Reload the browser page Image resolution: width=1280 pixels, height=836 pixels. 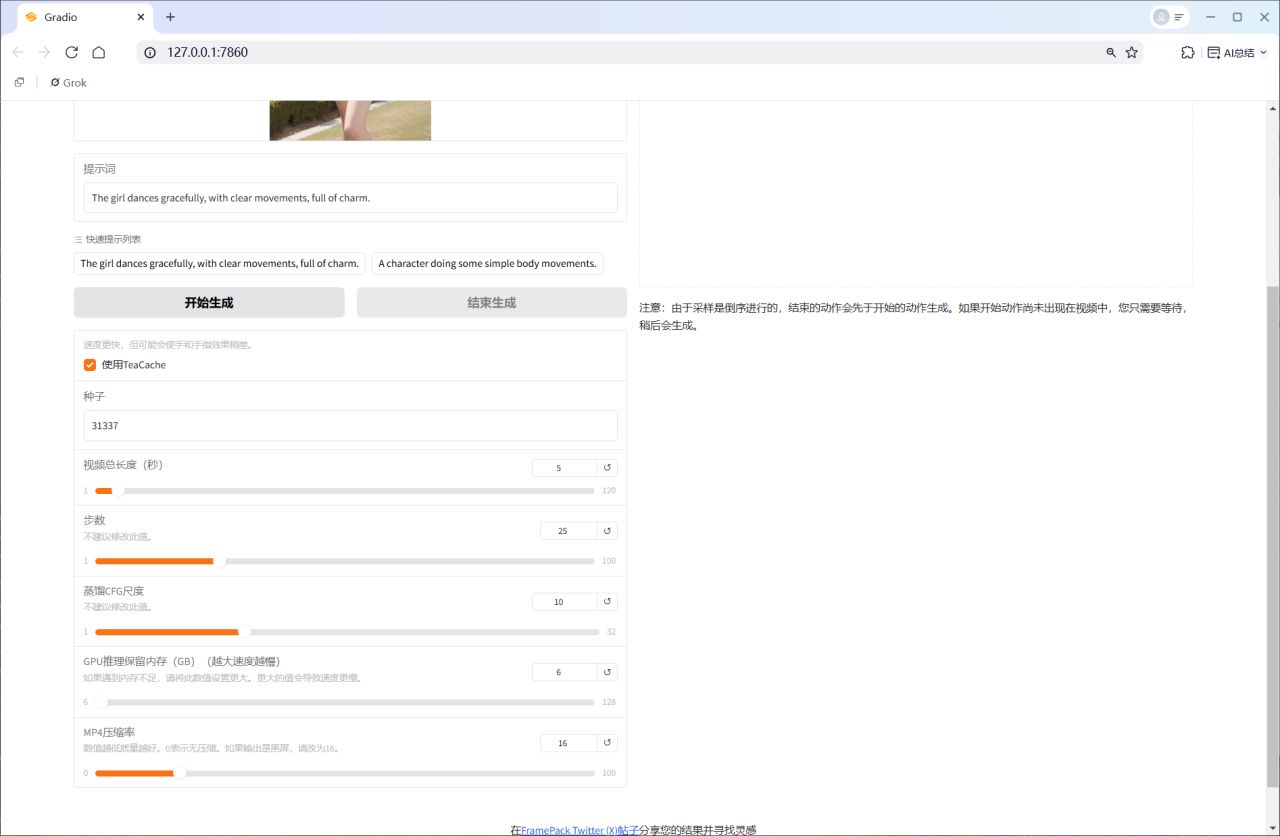click(71, 52)
